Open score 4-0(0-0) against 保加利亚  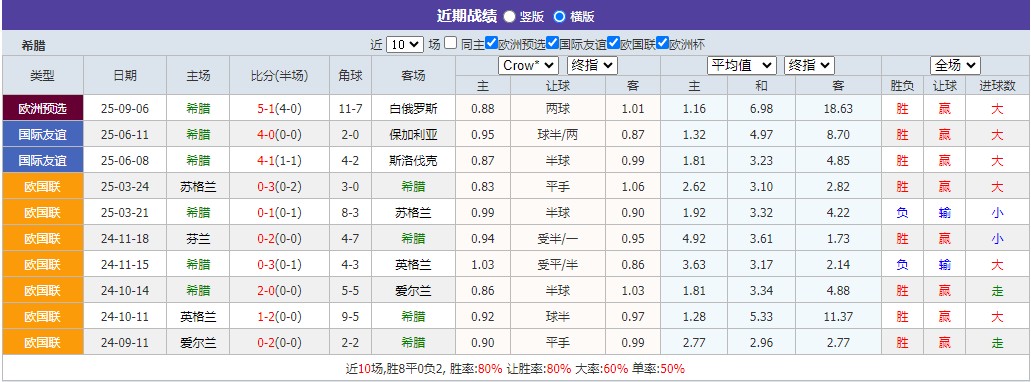[279, 135]
